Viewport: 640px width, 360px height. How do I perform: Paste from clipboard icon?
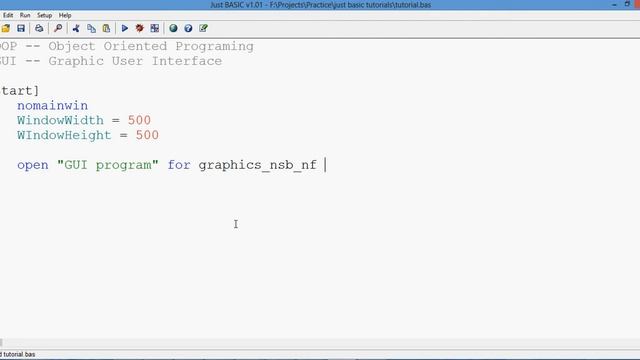coord(106,28)
